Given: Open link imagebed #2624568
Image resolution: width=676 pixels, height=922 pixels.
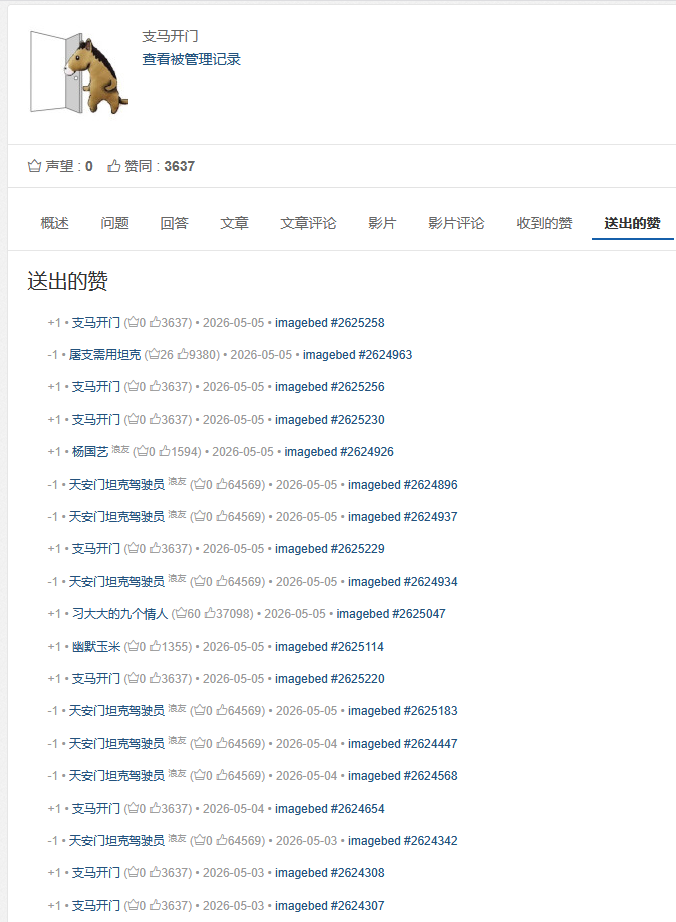Looking at the screenshot, I should (x=403, y=776).
